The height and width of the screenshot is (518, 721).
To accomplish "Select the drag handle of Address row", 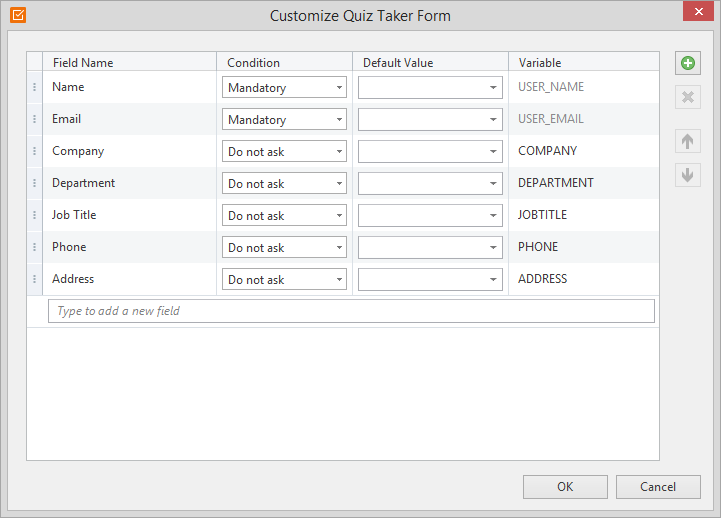I will pos(34,279).
